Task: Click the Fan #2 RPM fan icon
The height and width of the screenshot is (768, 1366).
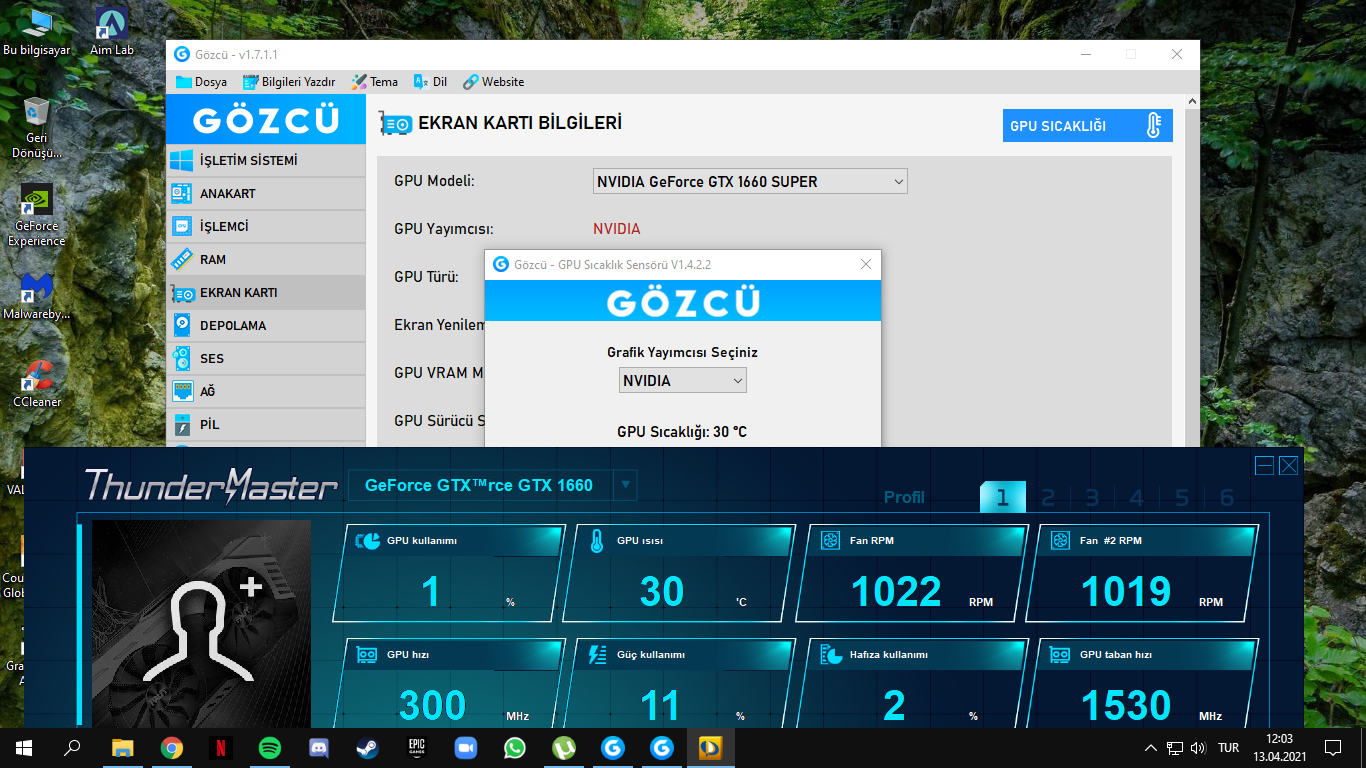Action: 1060,541
